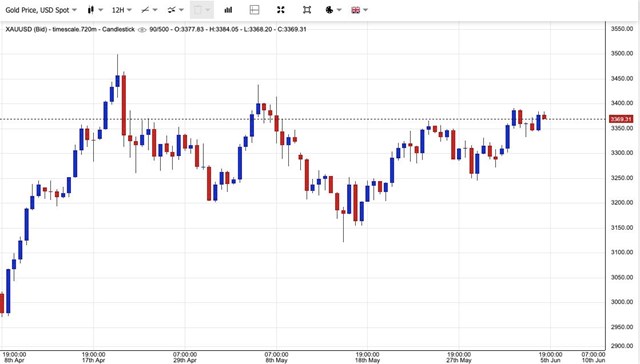Image resolution: width=640 pixels, height=364 pixels.
Task: Open the UK flag language dropdown
Action: pos(360,10)
